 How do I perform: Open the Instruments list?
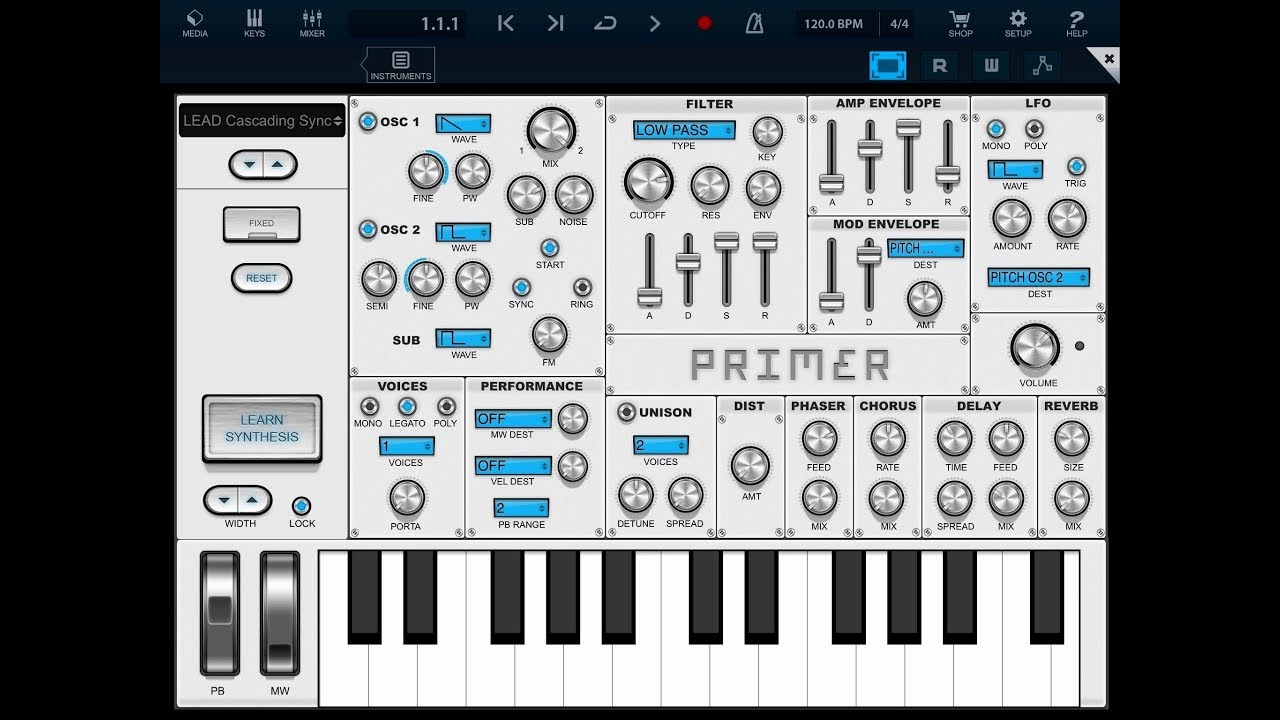[x=400, y=65]
